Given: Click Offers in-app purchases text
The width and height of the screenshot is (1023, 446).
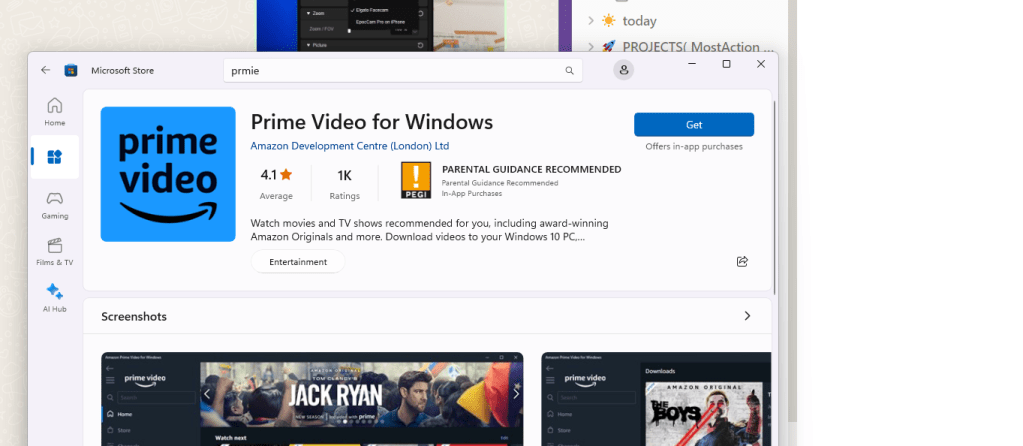Looking at the screenshot, I should tap(694, 147).
